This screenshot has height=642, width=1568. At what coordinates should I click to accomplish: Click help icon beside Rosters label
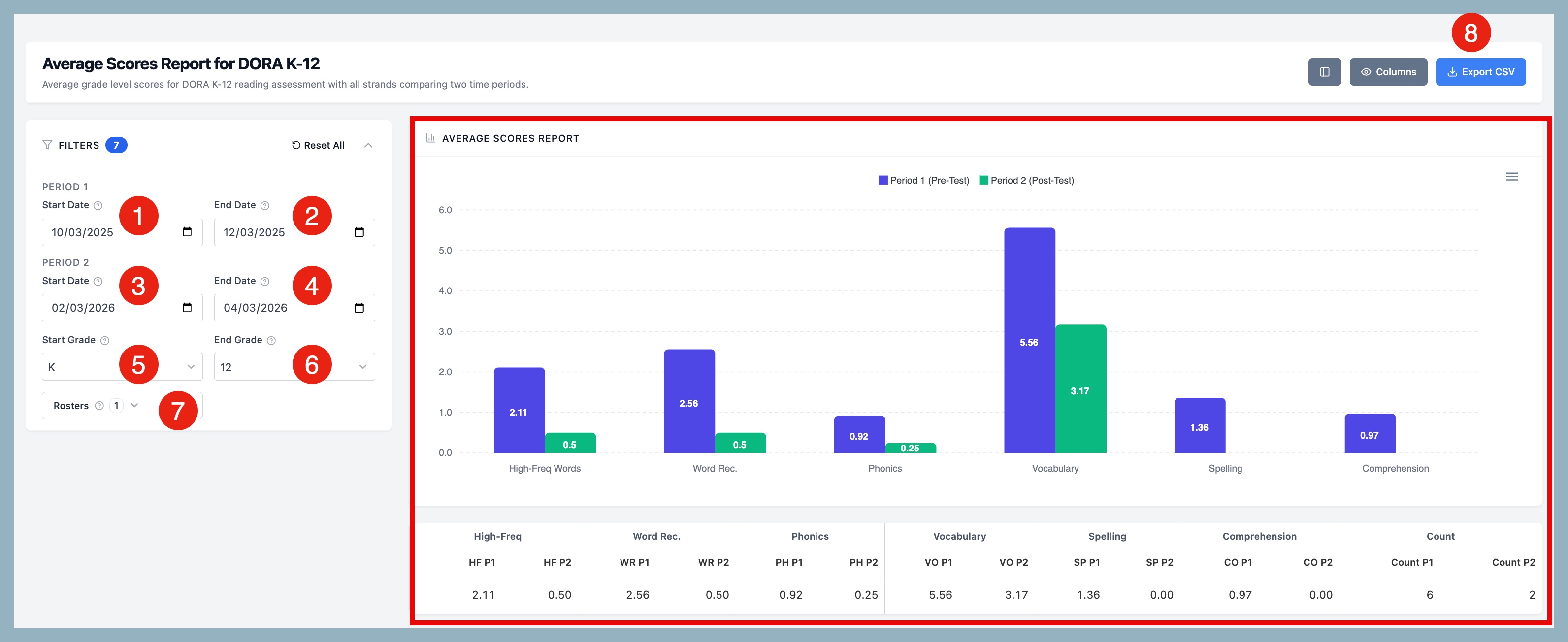(99, 405)
